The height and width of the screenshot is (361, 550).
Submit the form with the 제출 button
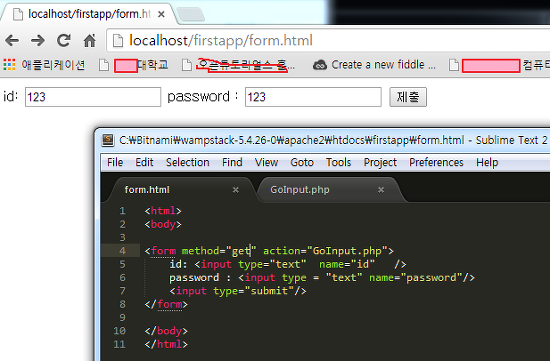click(408, 97)
